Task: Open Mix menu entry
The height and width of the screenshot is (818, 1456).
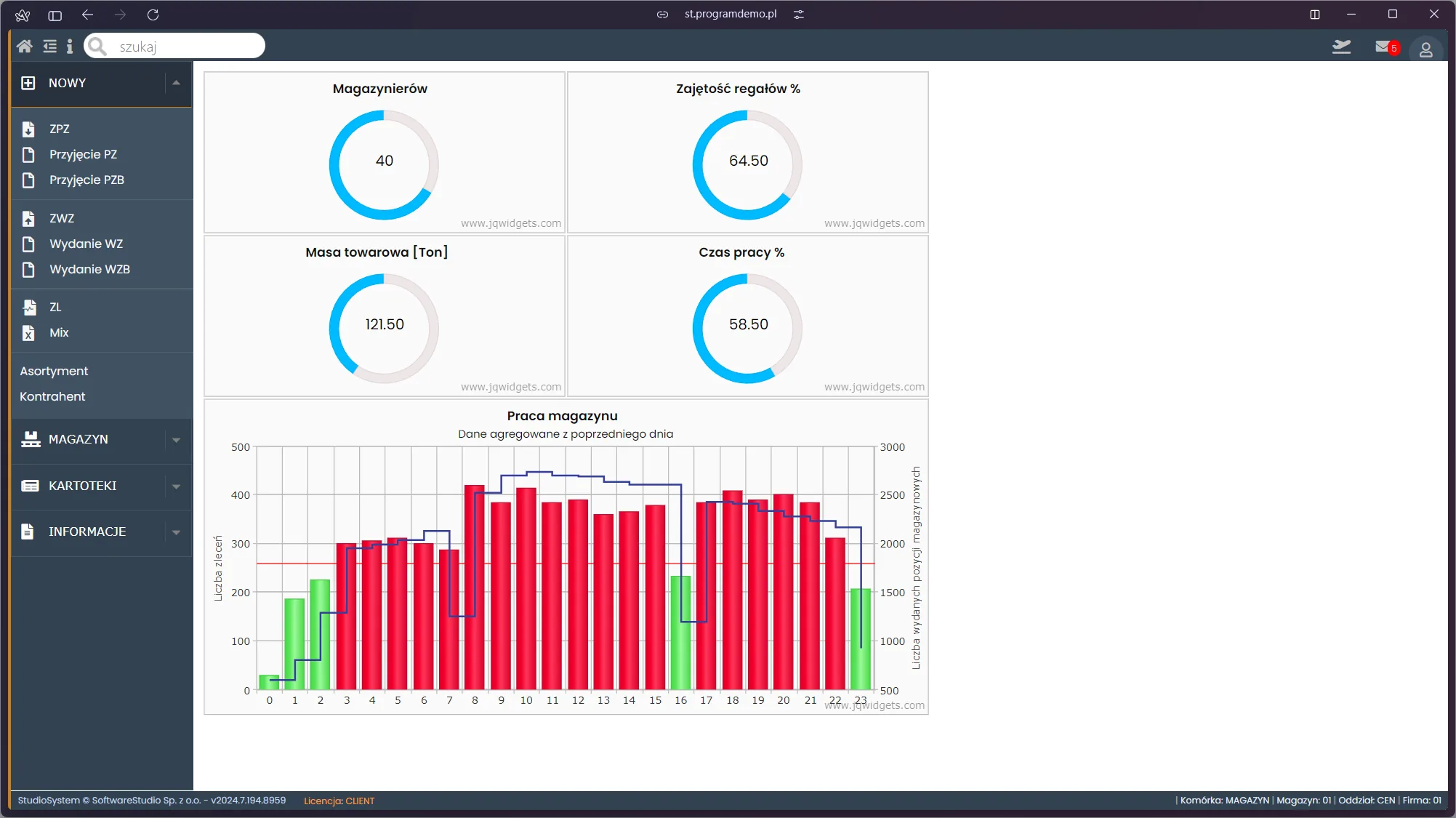Action: click(59, 332)
